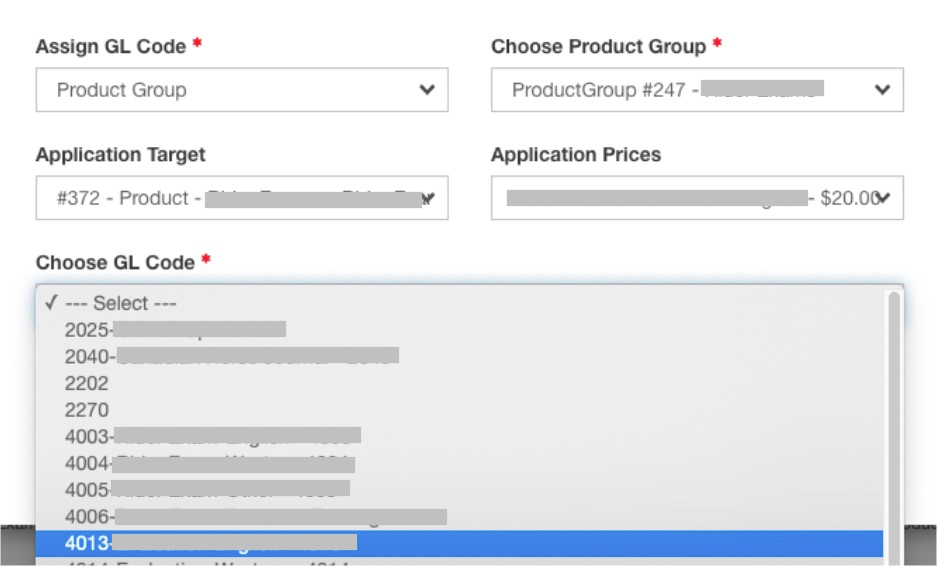Viewport: 937px width, 569px height.
Task: Pick the GL code option starting with 4004
Action: click(210, 463)
